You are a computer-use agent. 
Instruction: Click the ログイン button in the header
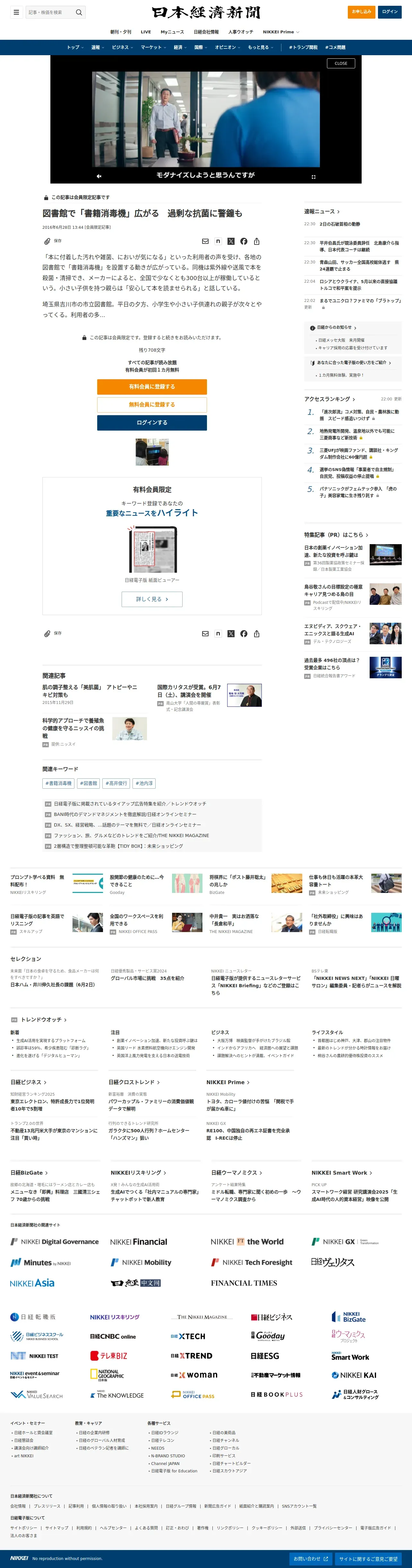pyautogui.click(x=390, y=12)
